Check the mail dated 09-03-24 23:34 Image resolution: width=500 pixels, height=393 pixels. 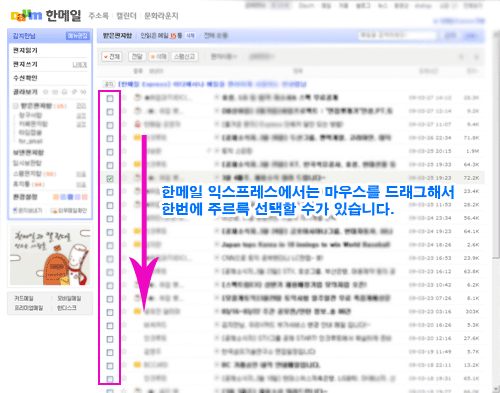click(x=110, y=219)
